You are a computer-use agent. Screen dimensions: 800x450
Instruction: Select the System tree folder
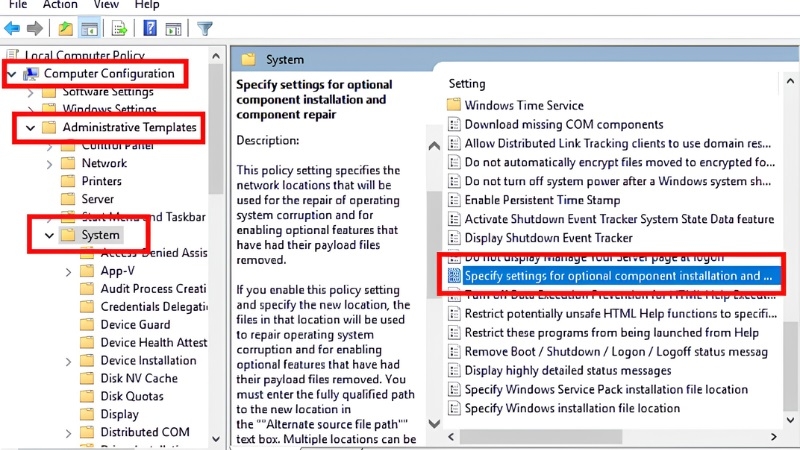tap(100, 235)
